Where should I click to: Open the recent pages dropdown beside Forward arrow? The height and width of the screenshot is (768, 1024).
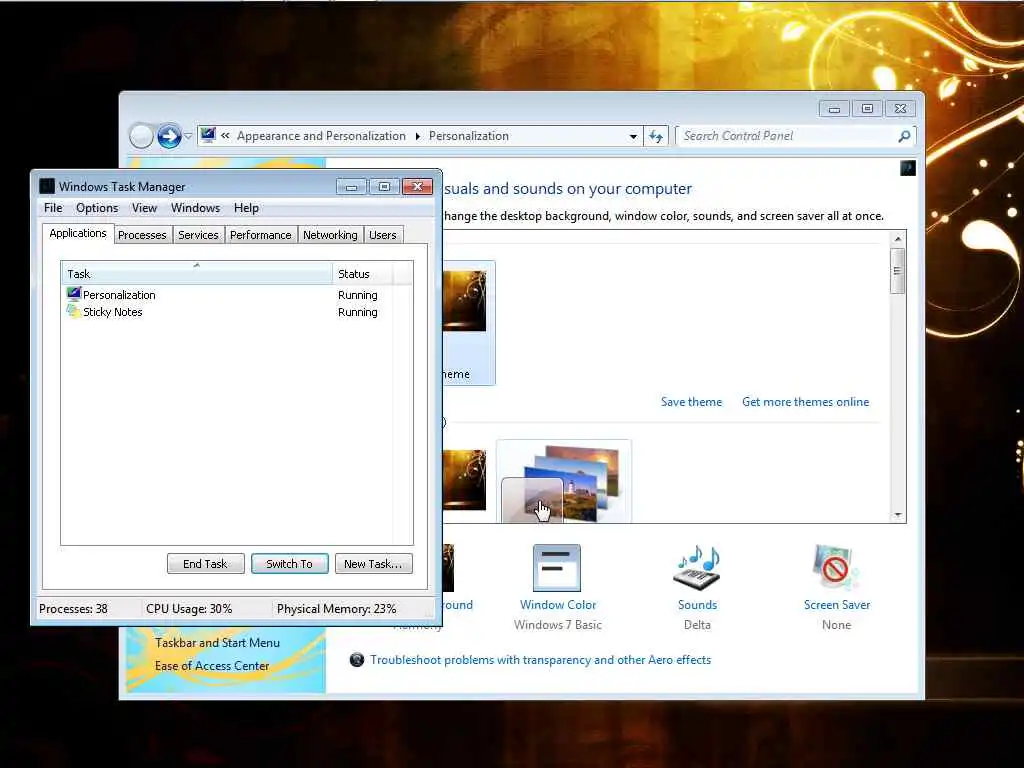pos(188,136)
